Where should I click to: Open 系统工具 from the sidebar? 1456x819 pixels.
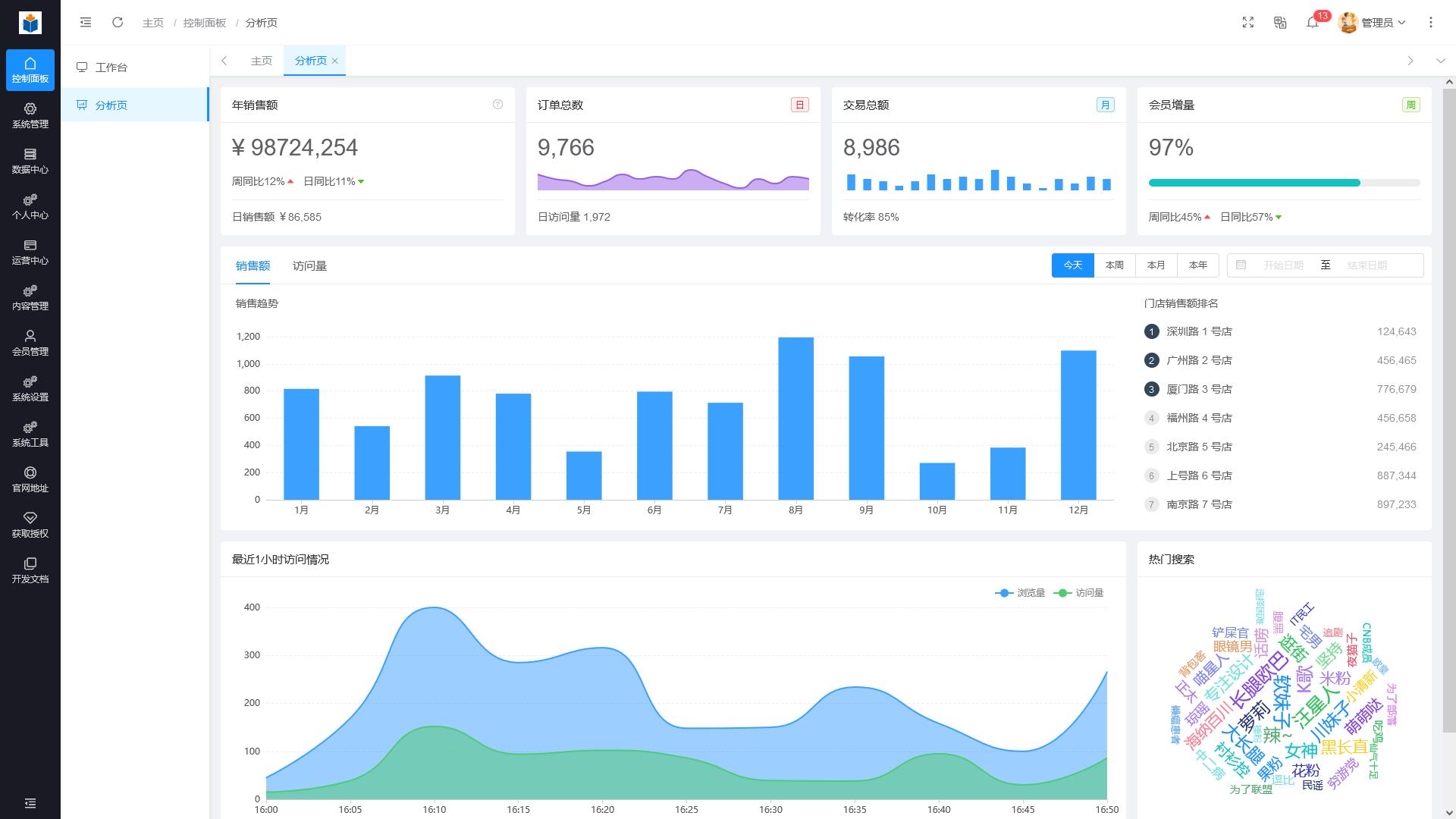pyautogui.click(x=30, y=435)
